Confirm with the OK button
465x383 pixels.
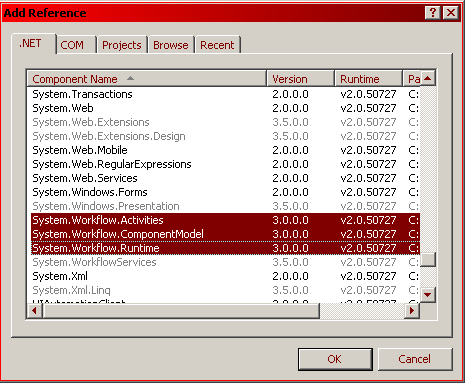[335, 359]
